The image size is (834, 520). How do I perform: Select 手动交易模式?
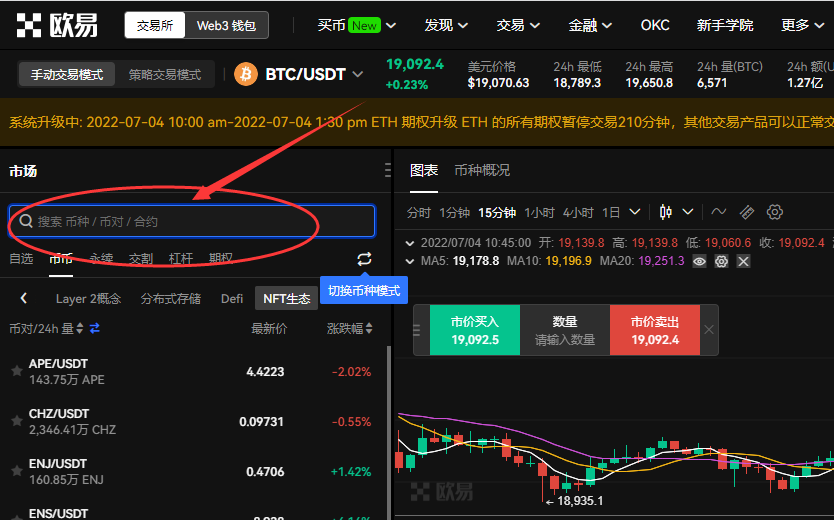pyautogui.click(x=66, y=74)
